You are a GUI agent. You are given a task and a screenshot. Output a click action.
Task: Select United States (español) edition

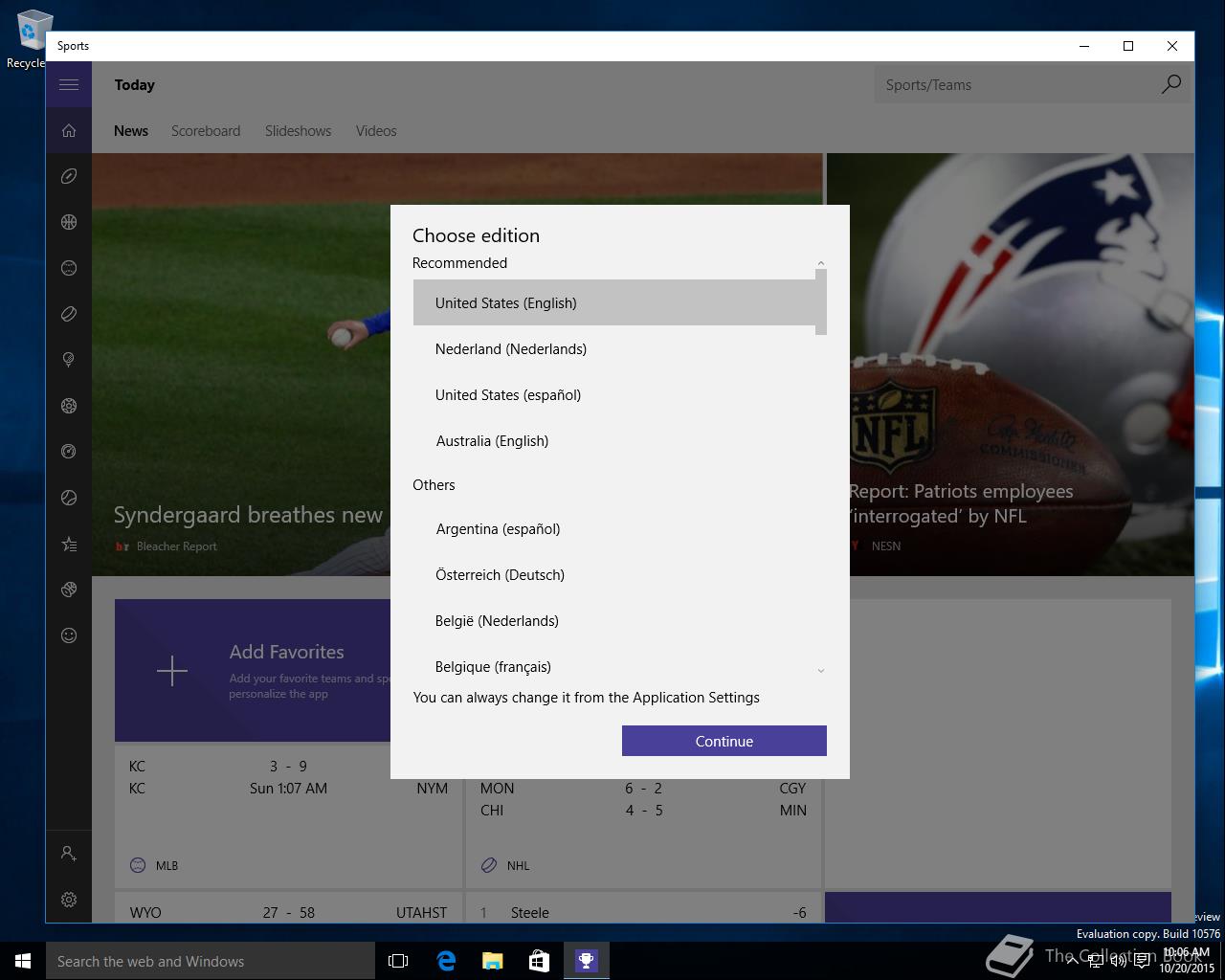(x=614, y=394)
